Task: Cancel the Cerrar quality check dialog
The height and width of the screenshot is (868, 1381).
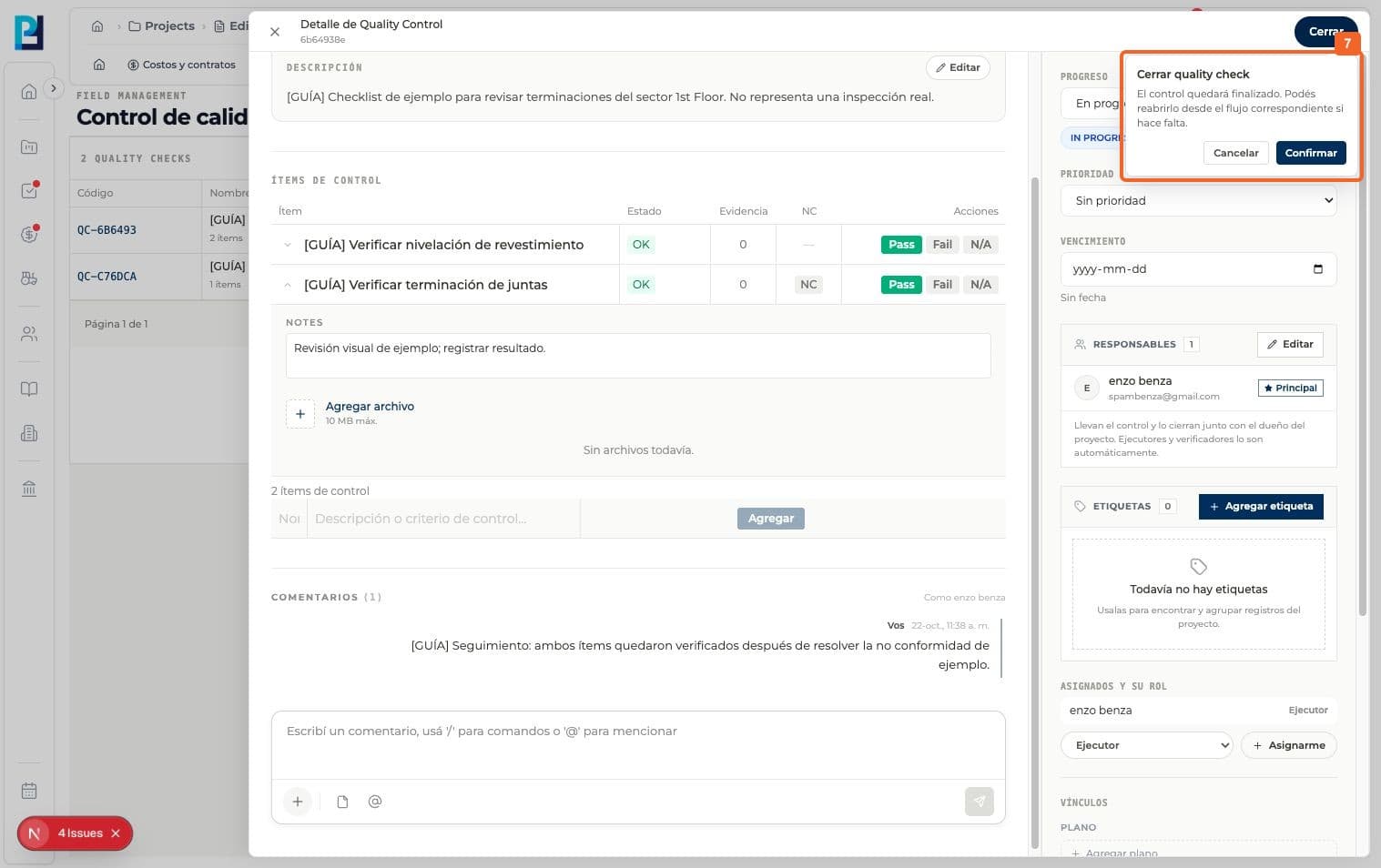Action: pos(1235,153)
